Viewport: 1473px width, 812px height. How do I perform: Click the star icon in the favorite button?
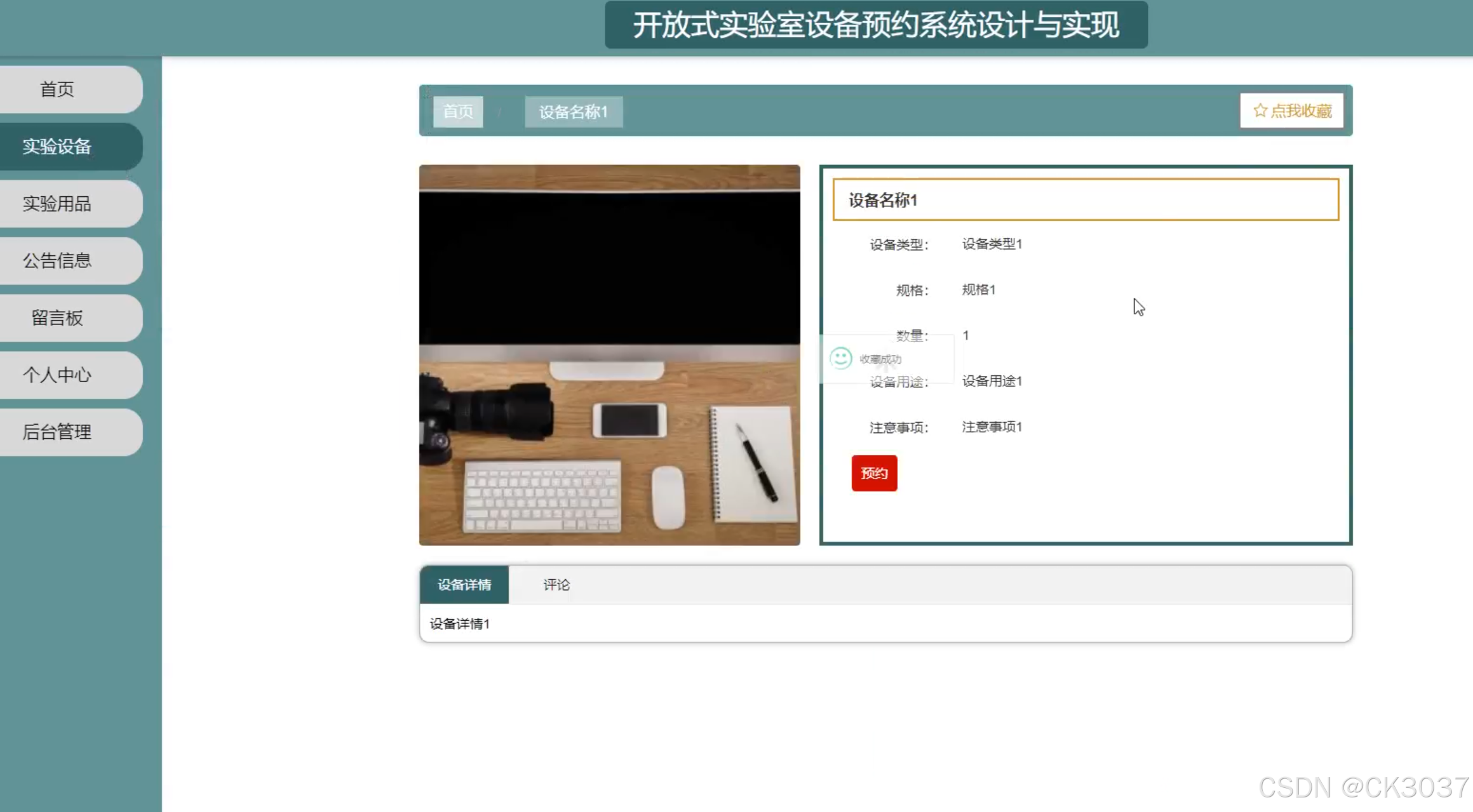[x=1260, y=110]
